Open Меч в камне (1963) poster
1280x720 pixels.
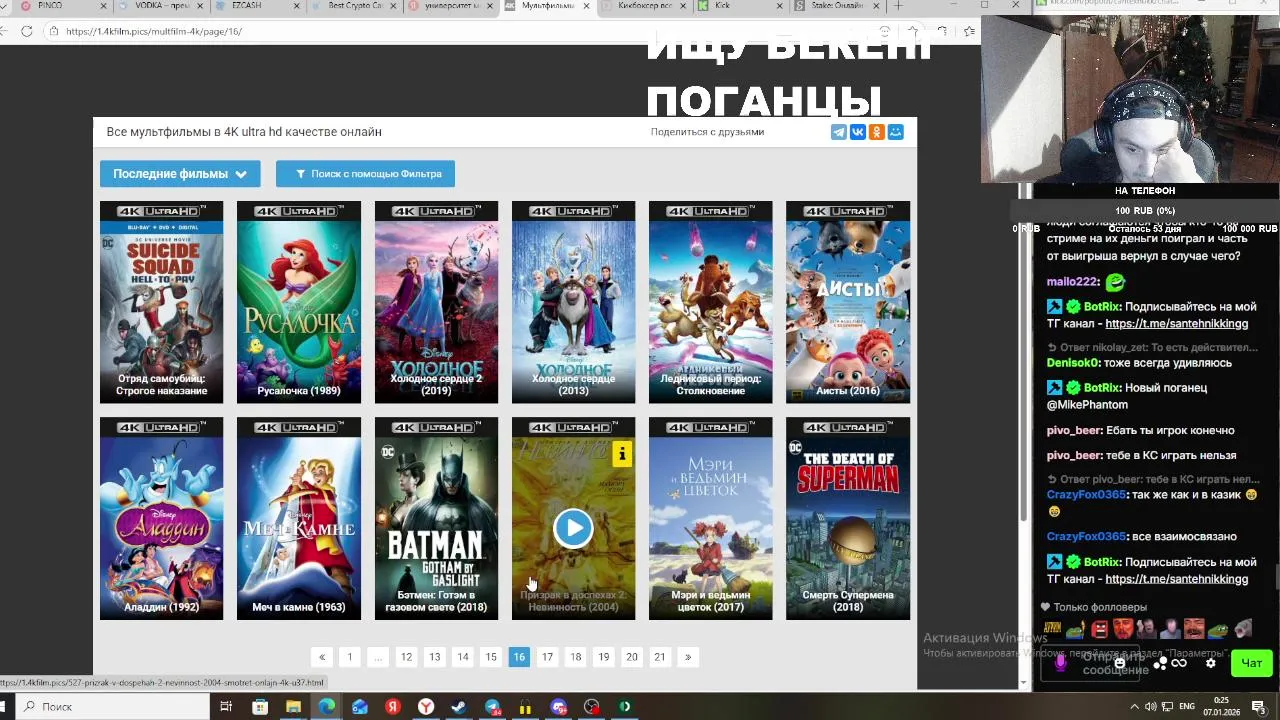point(299,518)
